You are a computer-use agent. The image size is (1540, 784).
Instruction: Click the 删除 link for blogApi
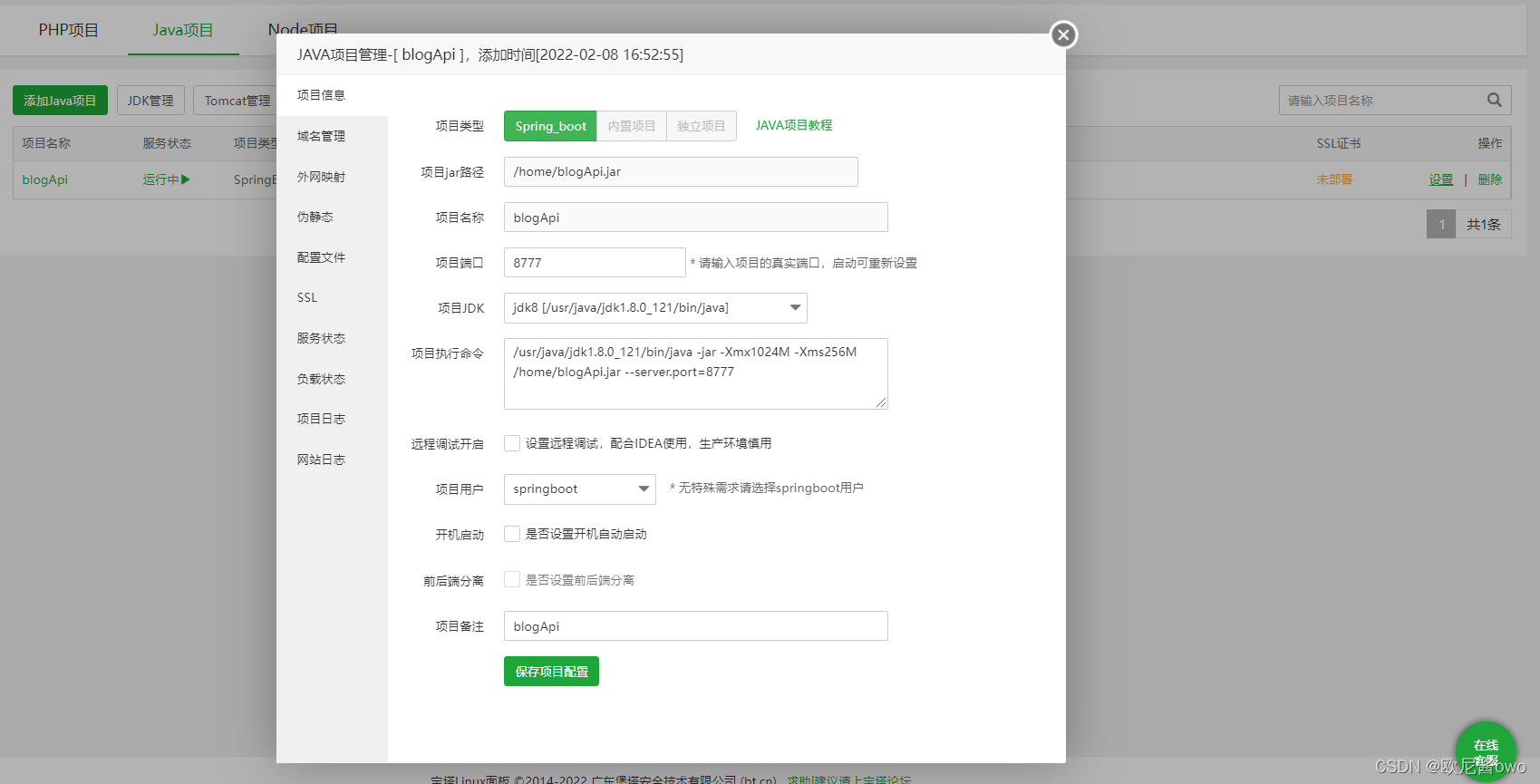click(x=1490, y=179)
